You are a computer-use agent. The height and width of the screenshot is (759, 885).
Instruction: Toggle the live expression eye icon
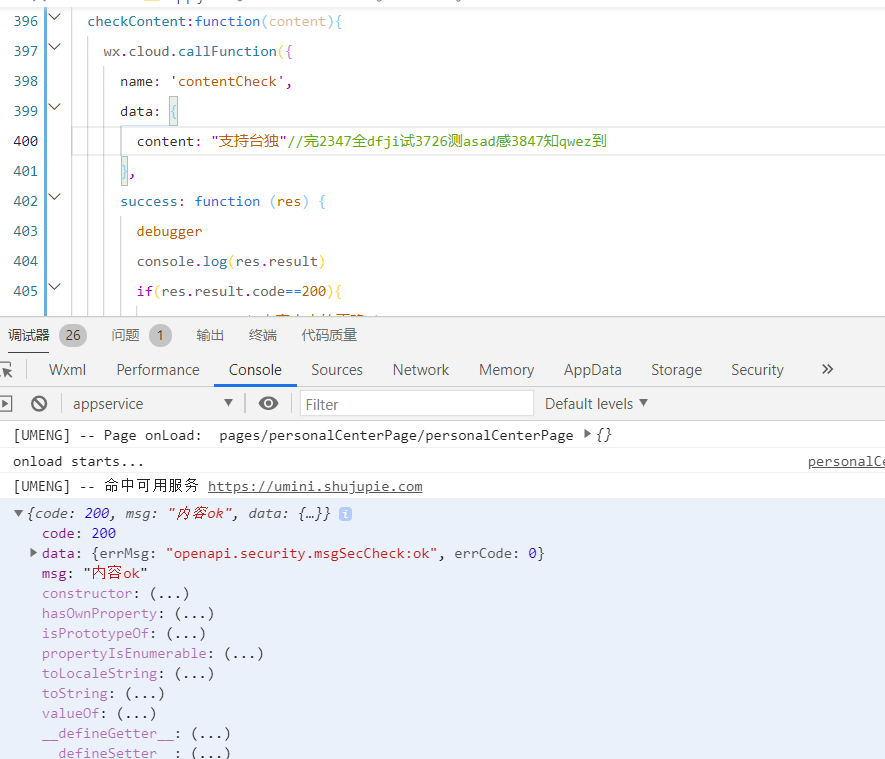pos(268,403)
